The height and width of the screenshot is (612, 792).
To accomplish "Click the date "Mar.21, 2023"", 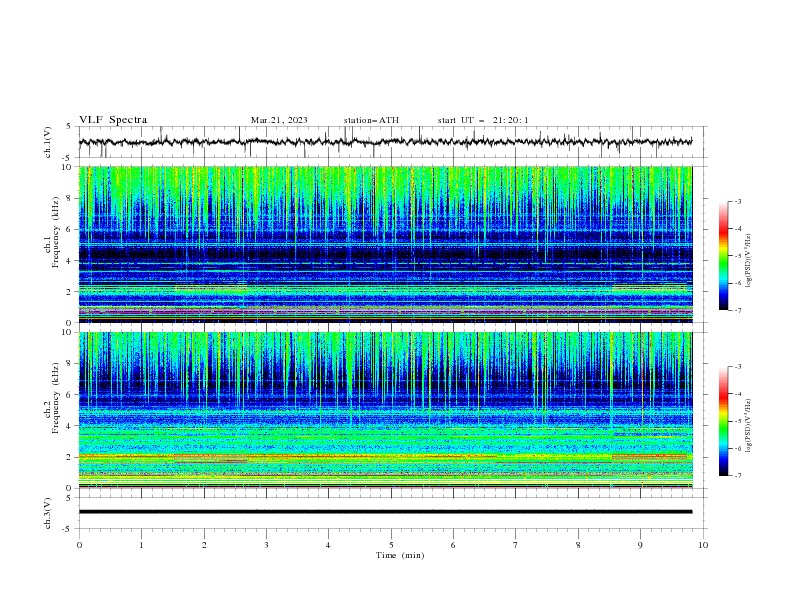I will (x=279, y=120).
